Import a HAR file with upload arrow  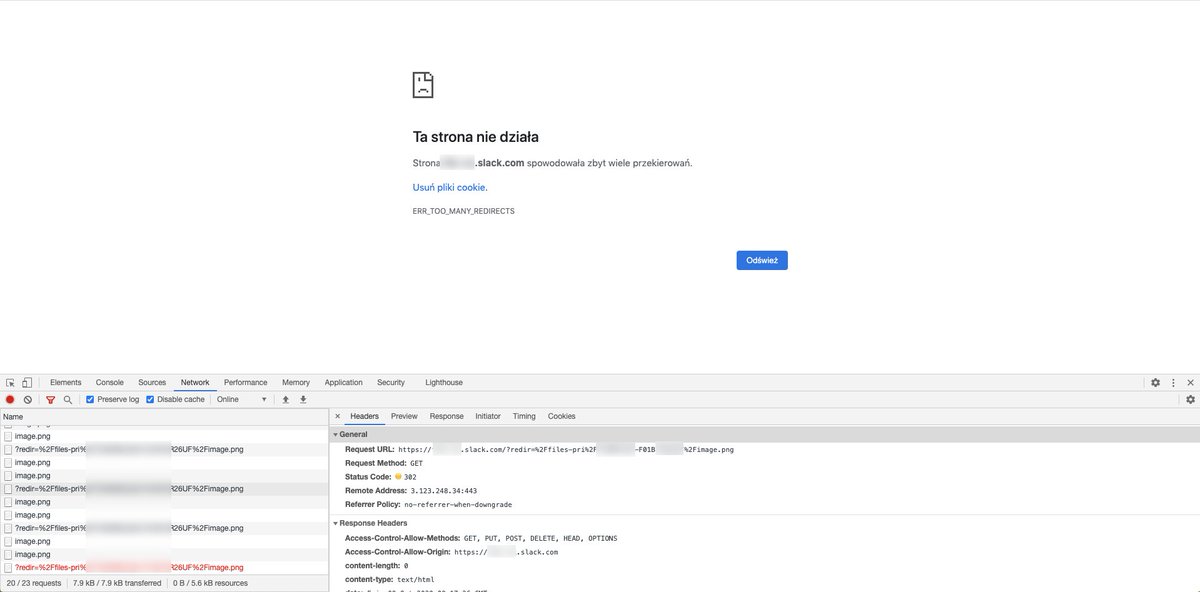tap(285, 399)
